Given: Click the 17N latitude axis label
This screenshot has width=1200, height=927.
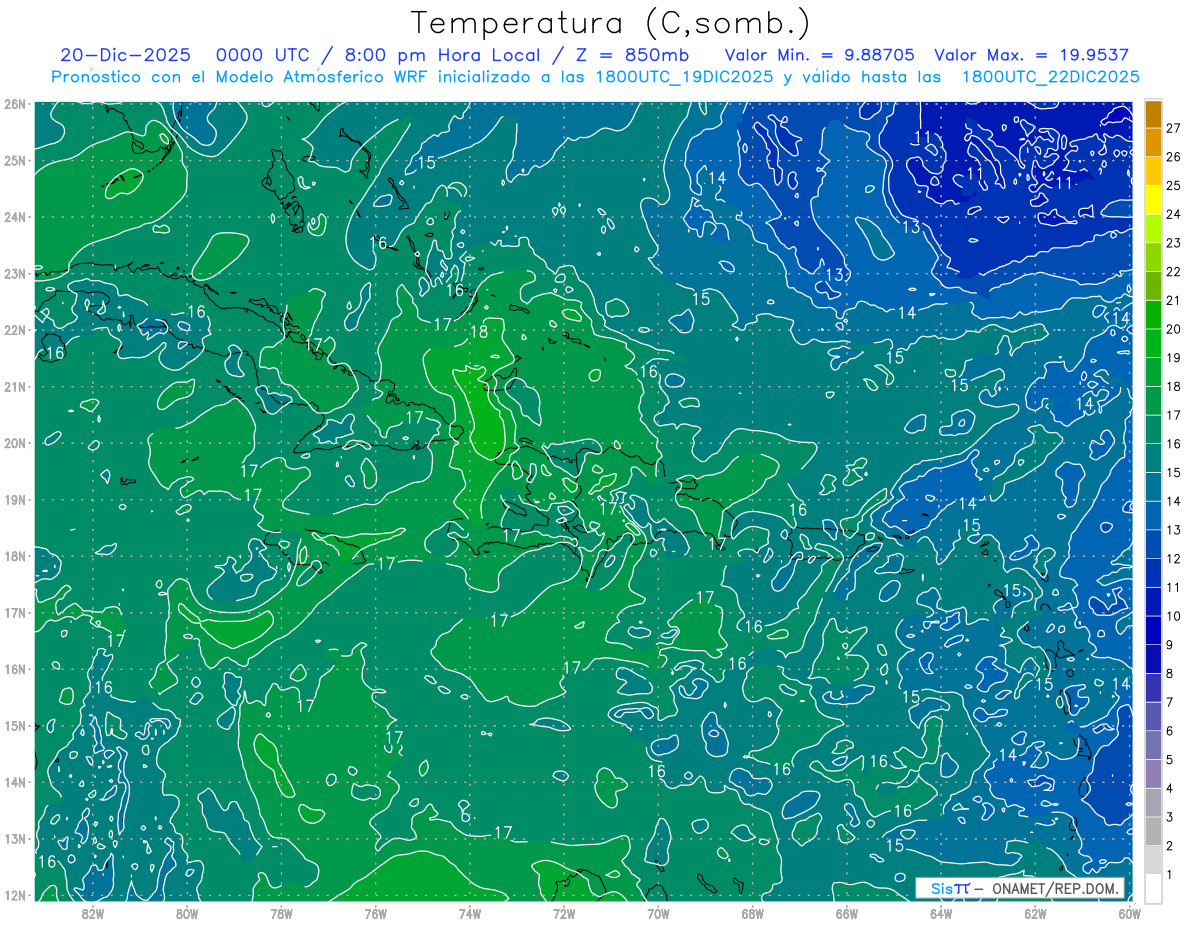Looking at the screenshot, I should point(15,613).
